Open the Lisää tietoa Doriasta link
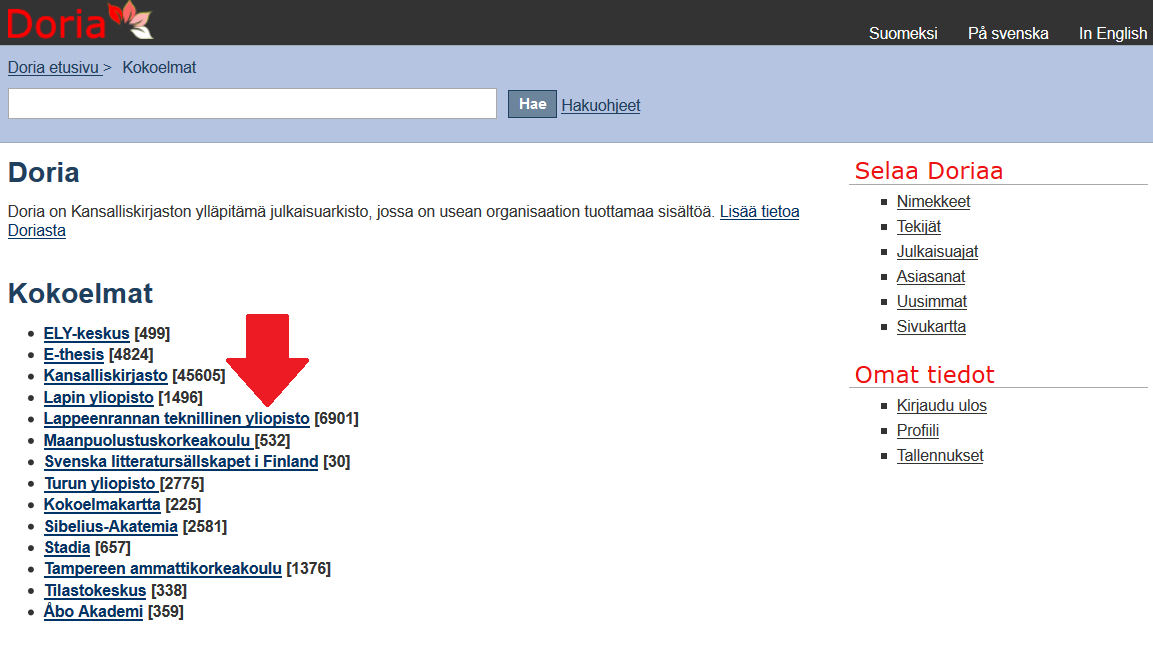This screenshot has width=1153, height=647. point(760,212)
